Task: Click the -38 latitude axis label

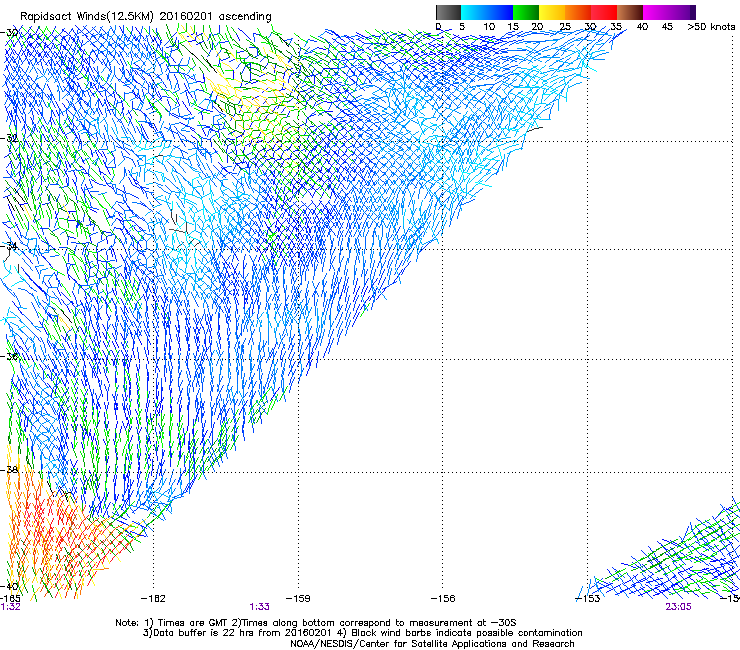Action: click(x=9, y=470)
